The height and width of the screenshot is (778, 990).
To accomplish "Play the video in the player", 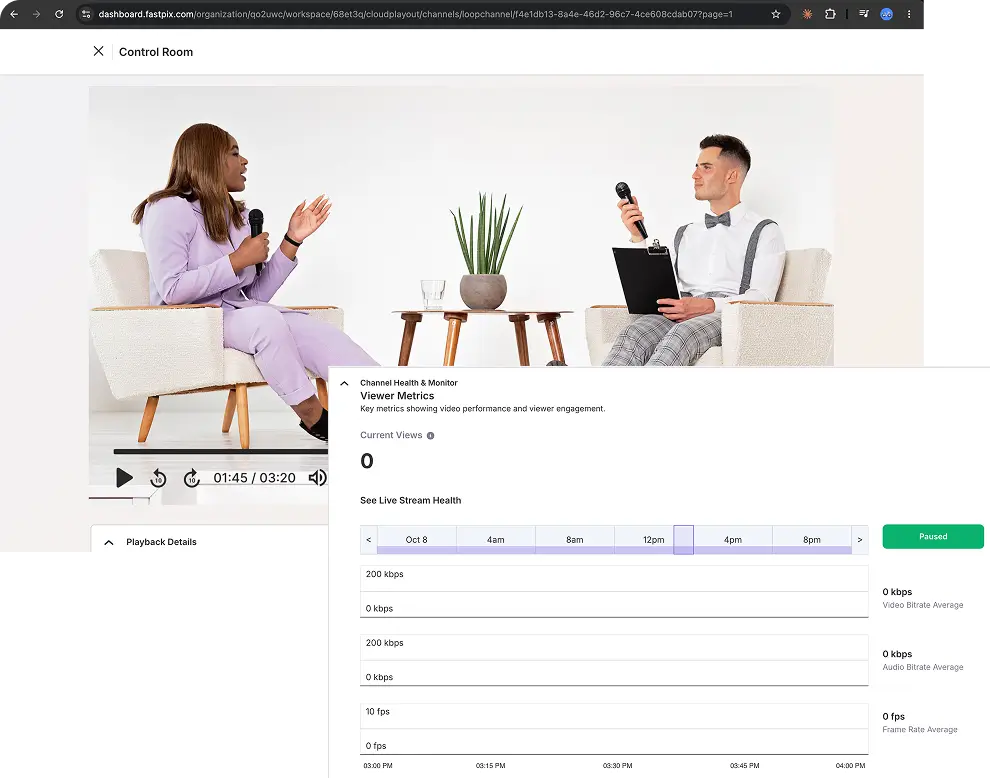I will [124, 477].
